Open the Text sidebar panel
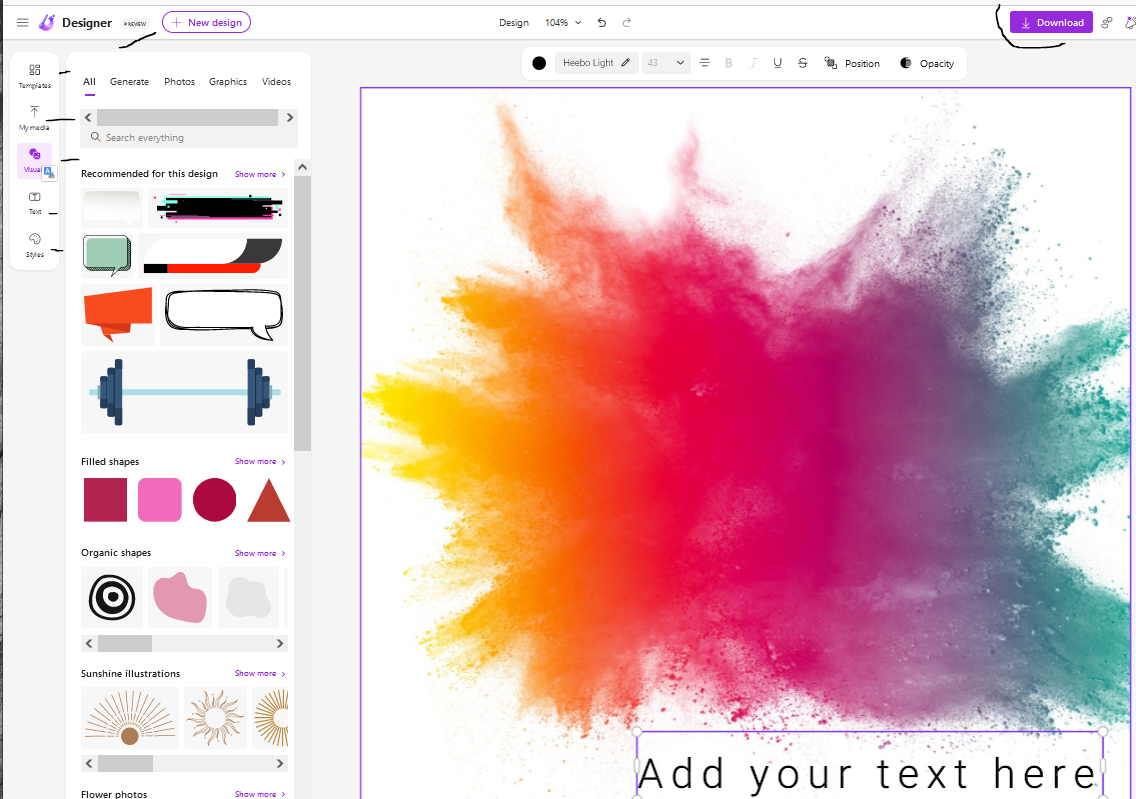 35,202
